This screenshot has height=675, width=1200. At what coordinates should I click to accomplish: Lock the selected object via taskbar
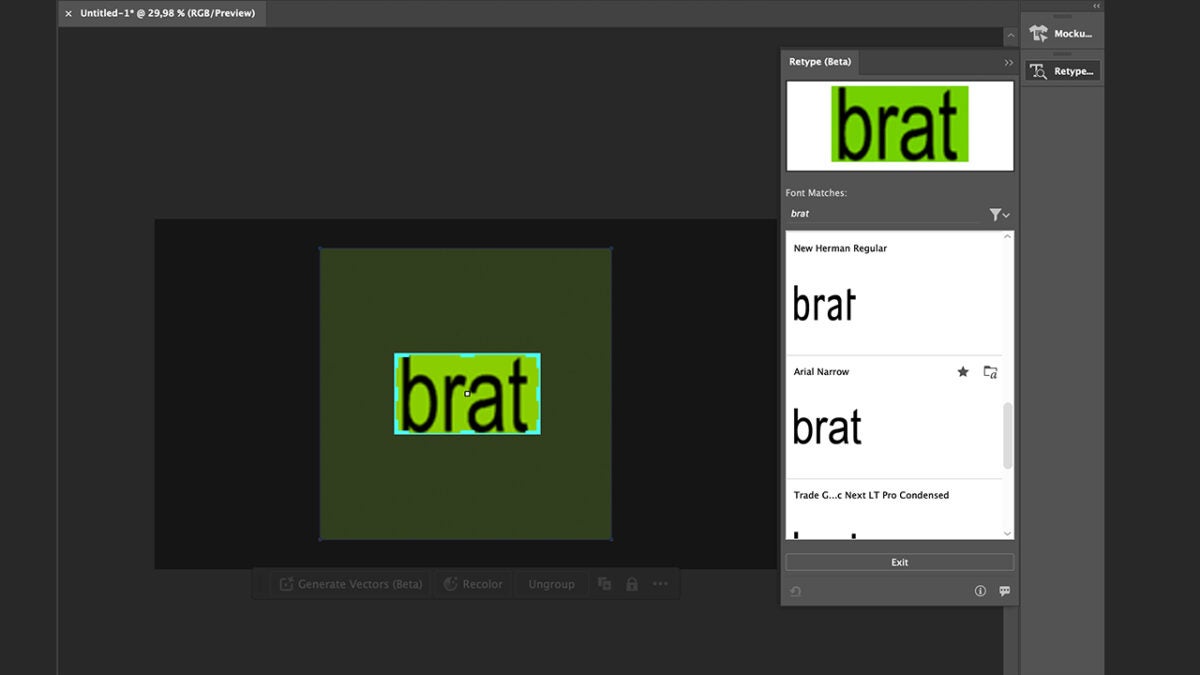632,584
